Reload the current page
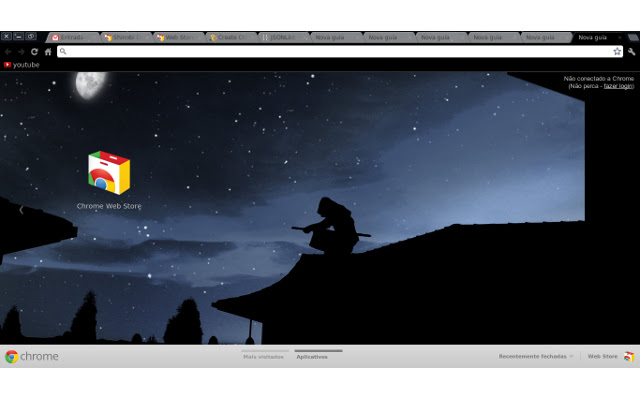This screenshot has height=400, width=640. pos(34,52)
